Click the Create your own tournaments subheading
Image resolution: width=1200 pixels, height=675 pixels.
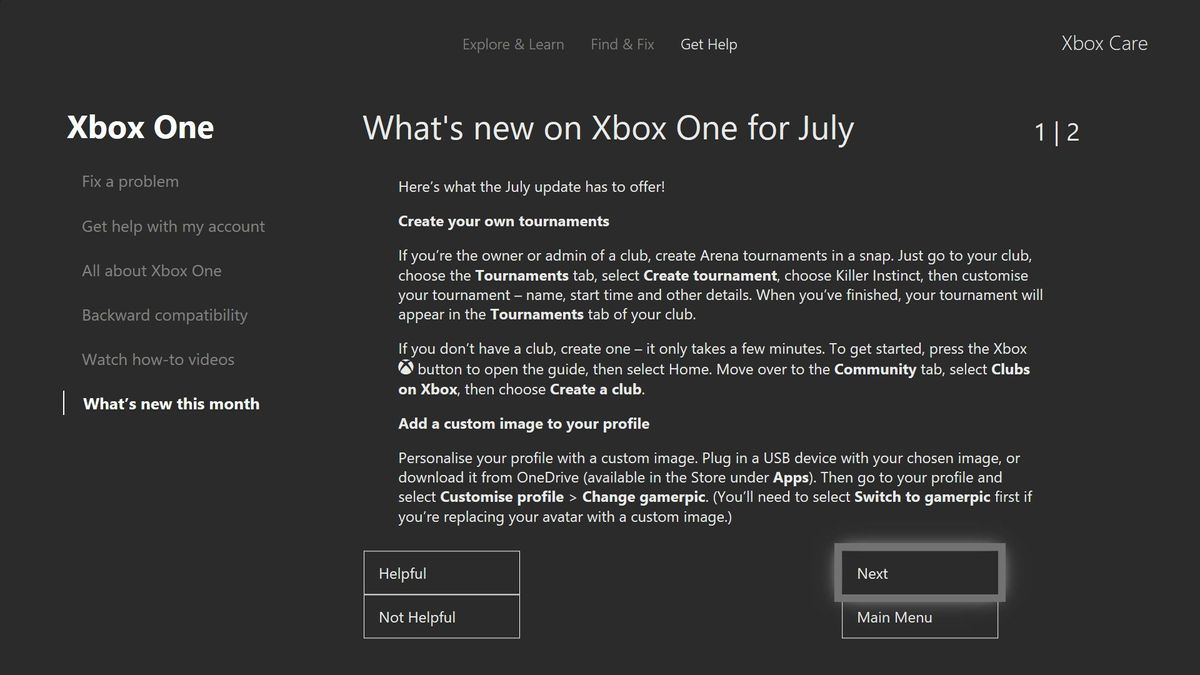click(503, 221)
